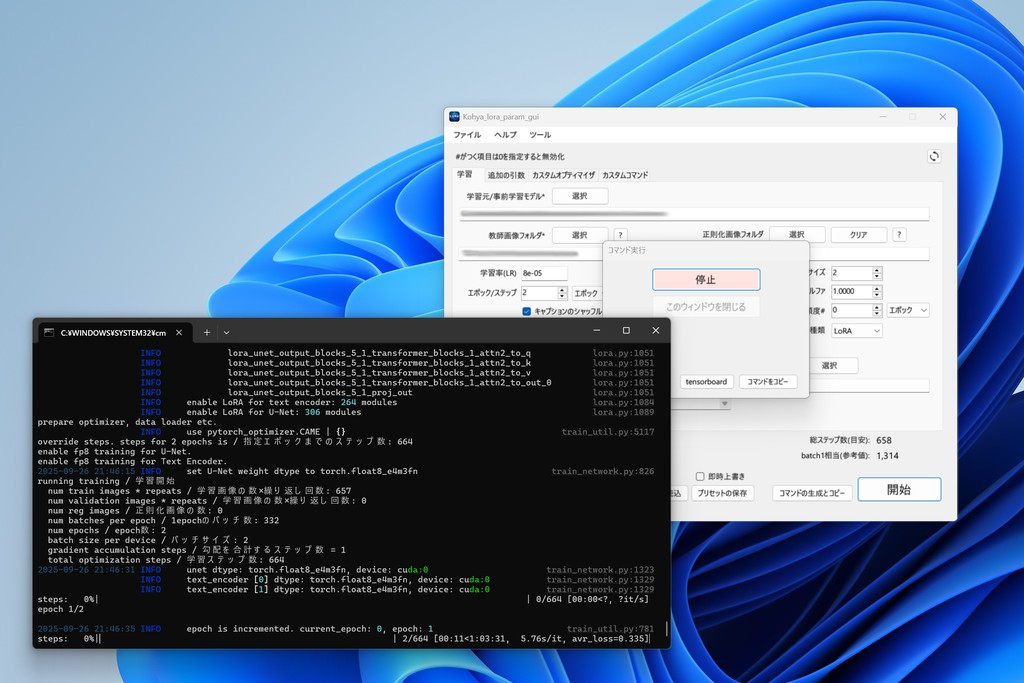Click the alpha field showing 1.0000
This screenshot has width=1024, height=683.
coord(852,292)
